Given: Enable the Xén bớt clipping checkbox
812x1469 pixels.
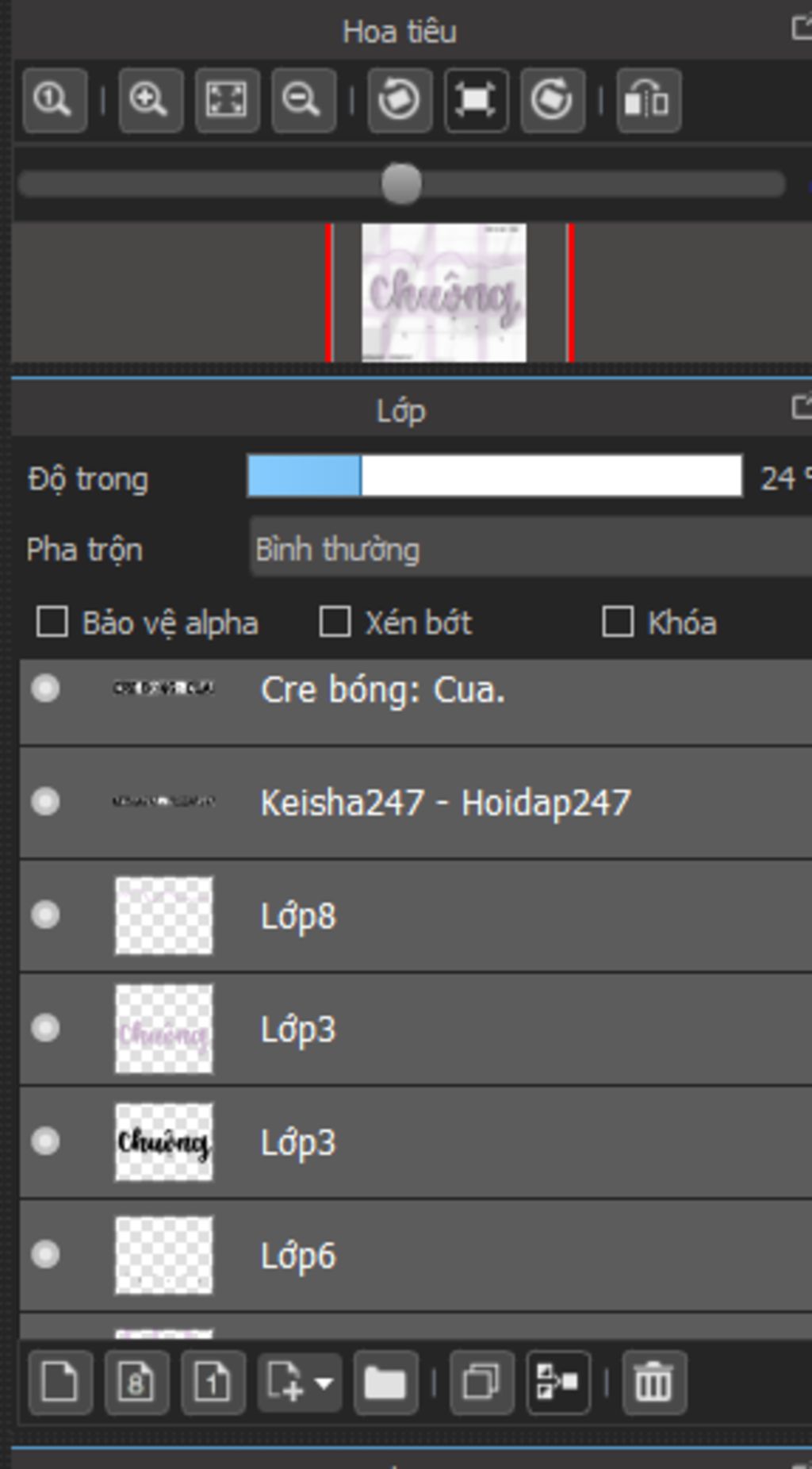Looking at the screenshot, I should click(335, 623).
